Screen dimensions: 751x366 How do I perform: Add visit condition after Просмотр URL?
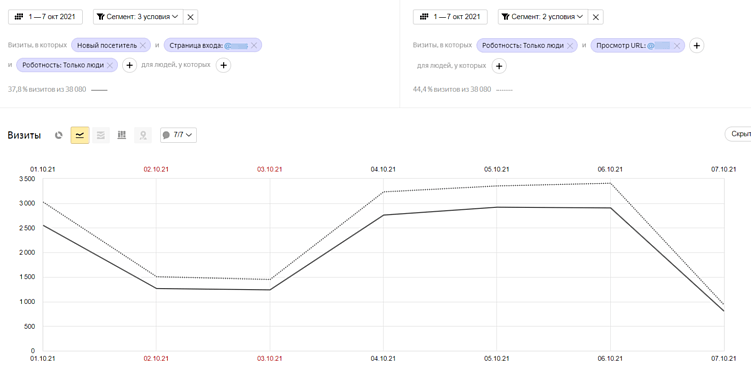697,46
